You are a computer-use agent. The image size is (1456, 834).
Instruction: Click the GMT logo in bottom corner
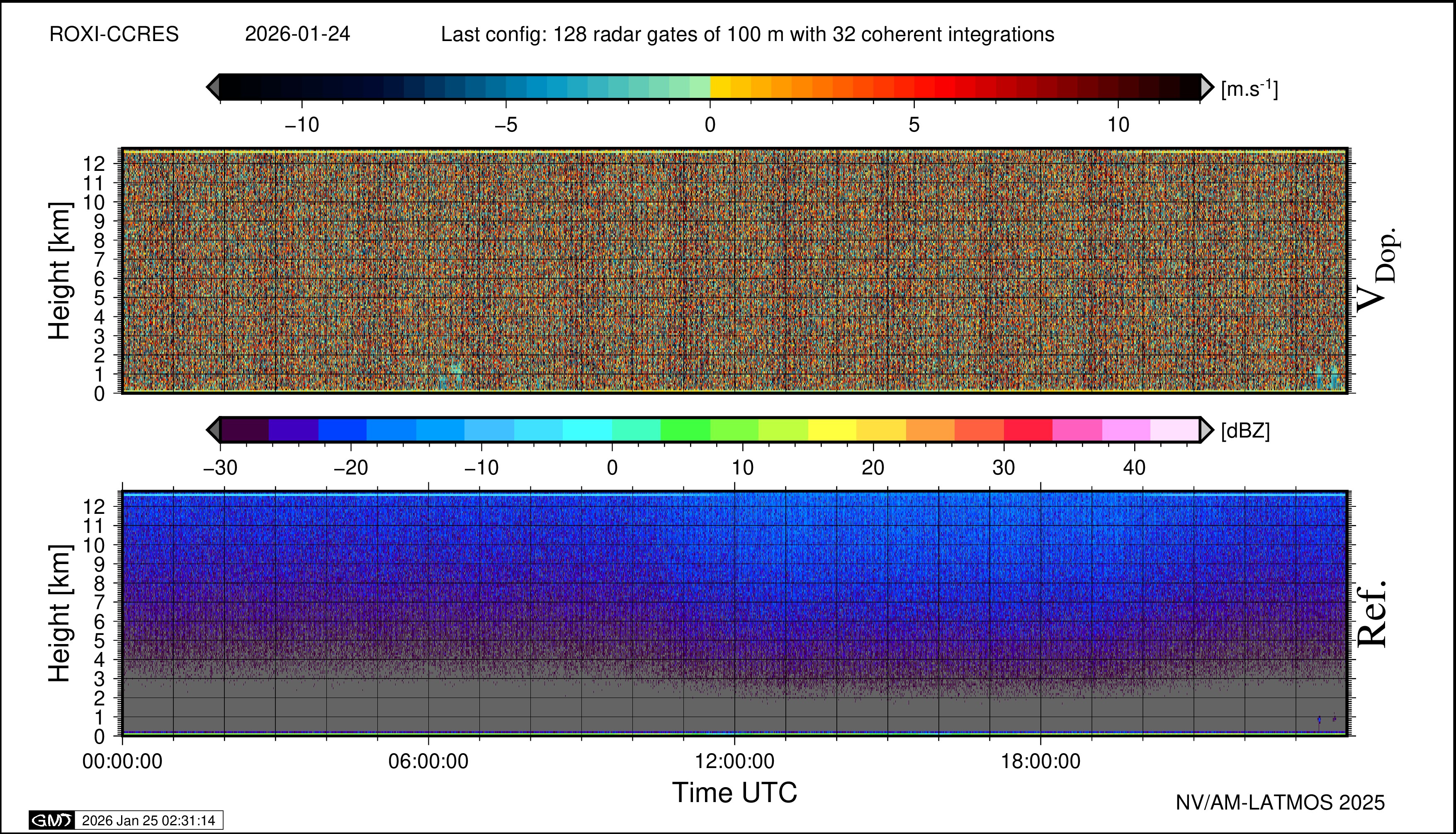(51, 820)
